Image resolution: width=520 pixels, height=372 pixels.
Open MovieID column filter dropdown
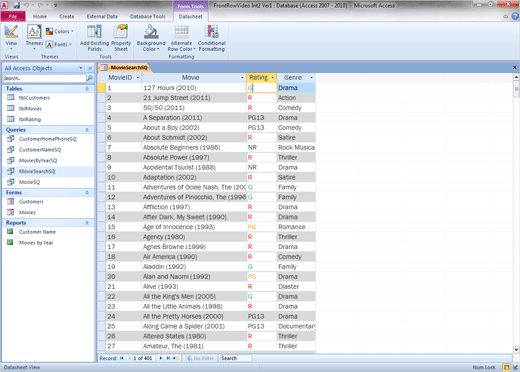pyautogui.click(x=138, y=78)
